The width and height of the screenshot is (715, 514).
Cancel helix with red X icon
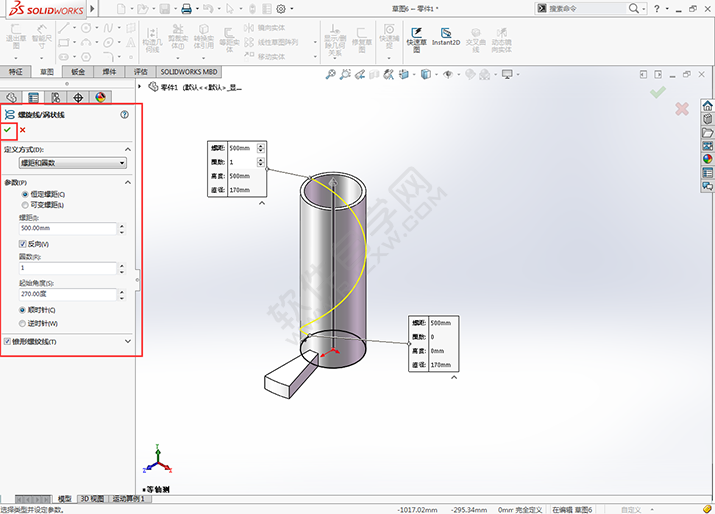tap(22, 130)
